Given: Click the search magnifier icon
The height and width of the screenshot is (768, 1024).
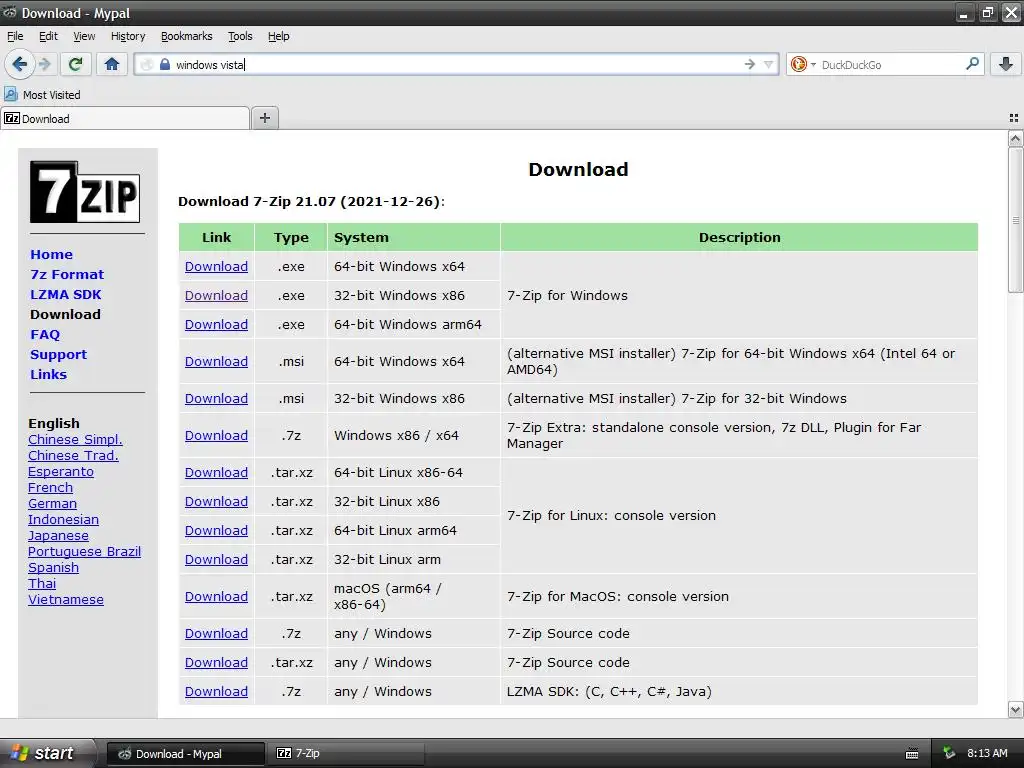Looking at the screenshot, I should click(x=972, y=64).
